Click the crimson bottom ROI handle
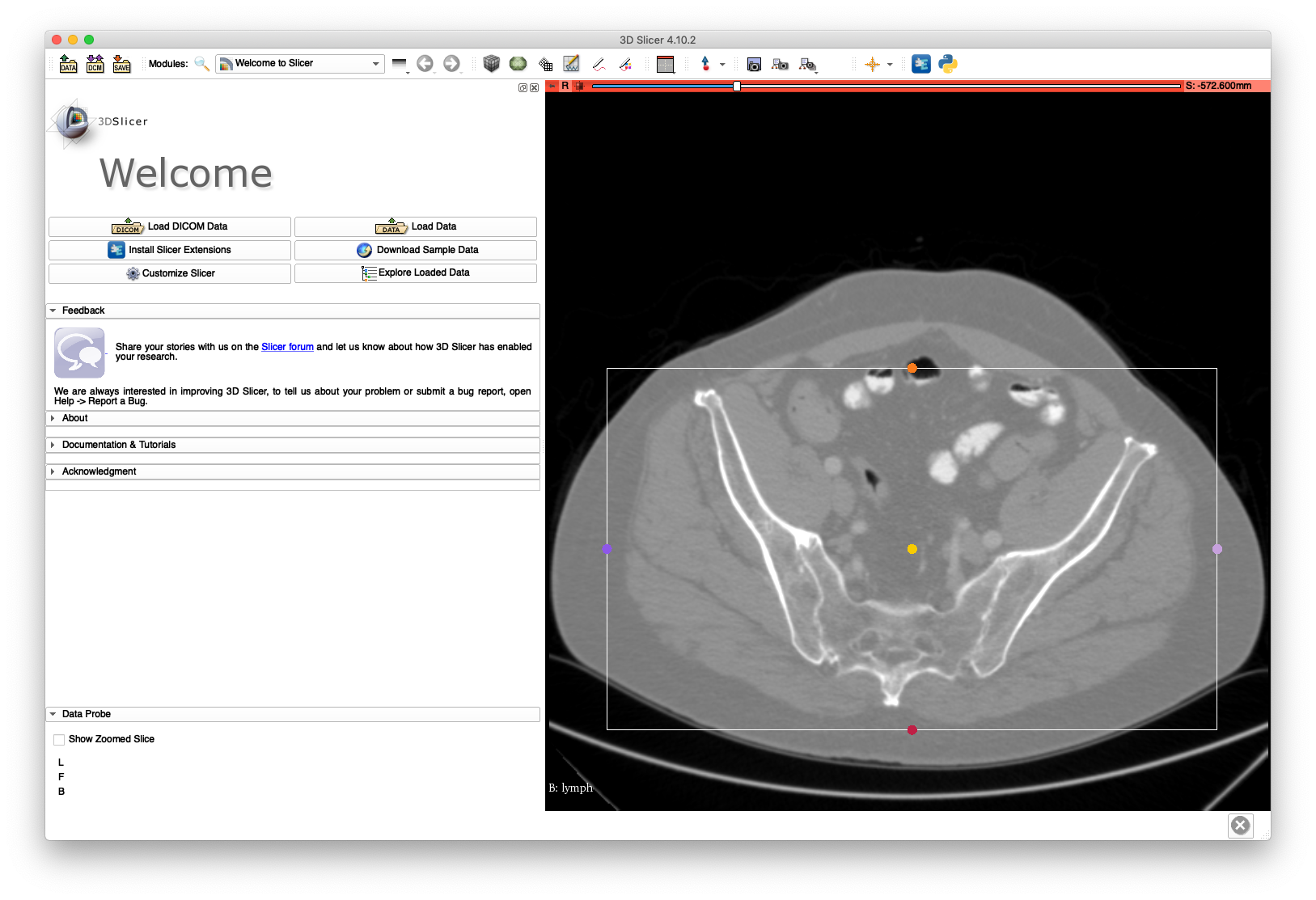This screenshot has width=1316, height=900. [912, 730]
